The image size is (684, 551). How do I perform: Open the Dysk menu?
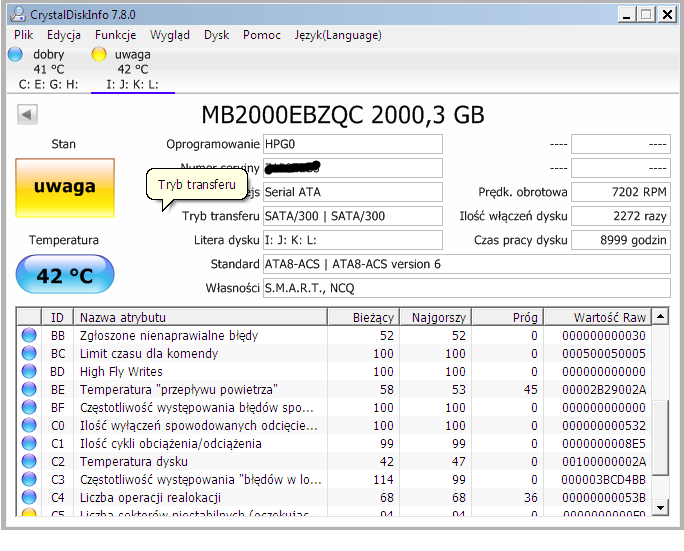[x=216, y=35]
